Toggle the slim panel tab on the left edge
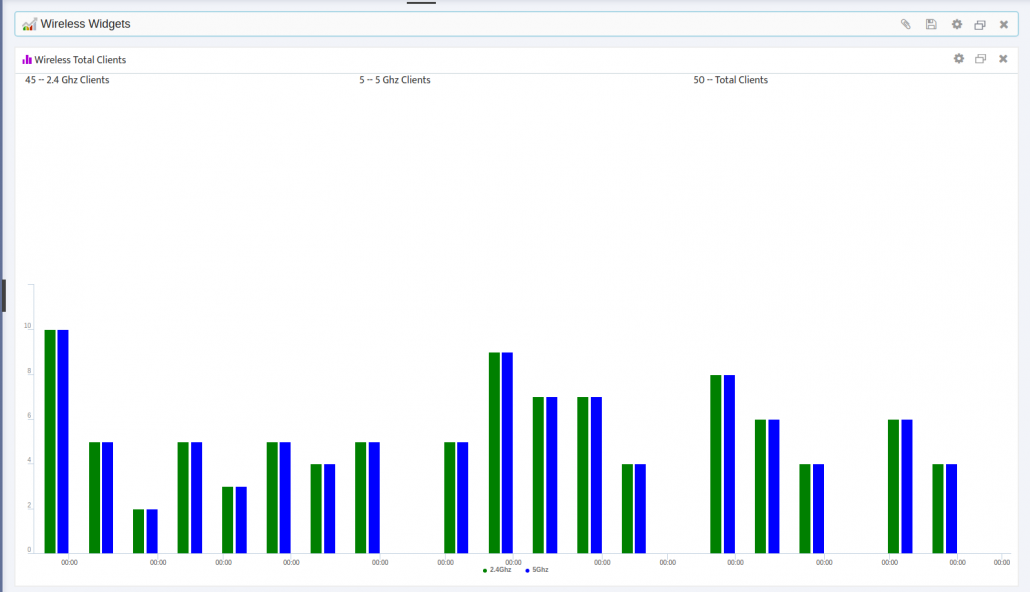The image size is (1030, 592). pyautogui.click(x=4, y=295)
